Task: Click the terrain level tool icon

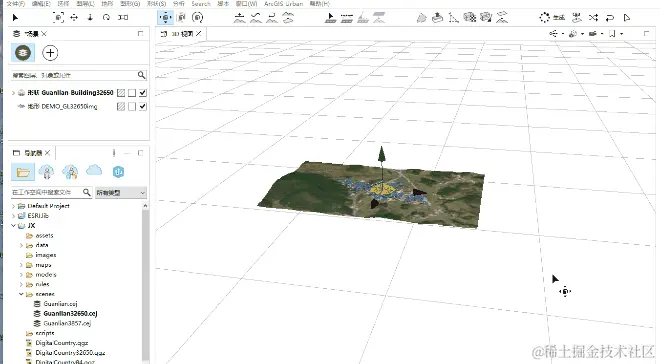Action: [272, 18]
